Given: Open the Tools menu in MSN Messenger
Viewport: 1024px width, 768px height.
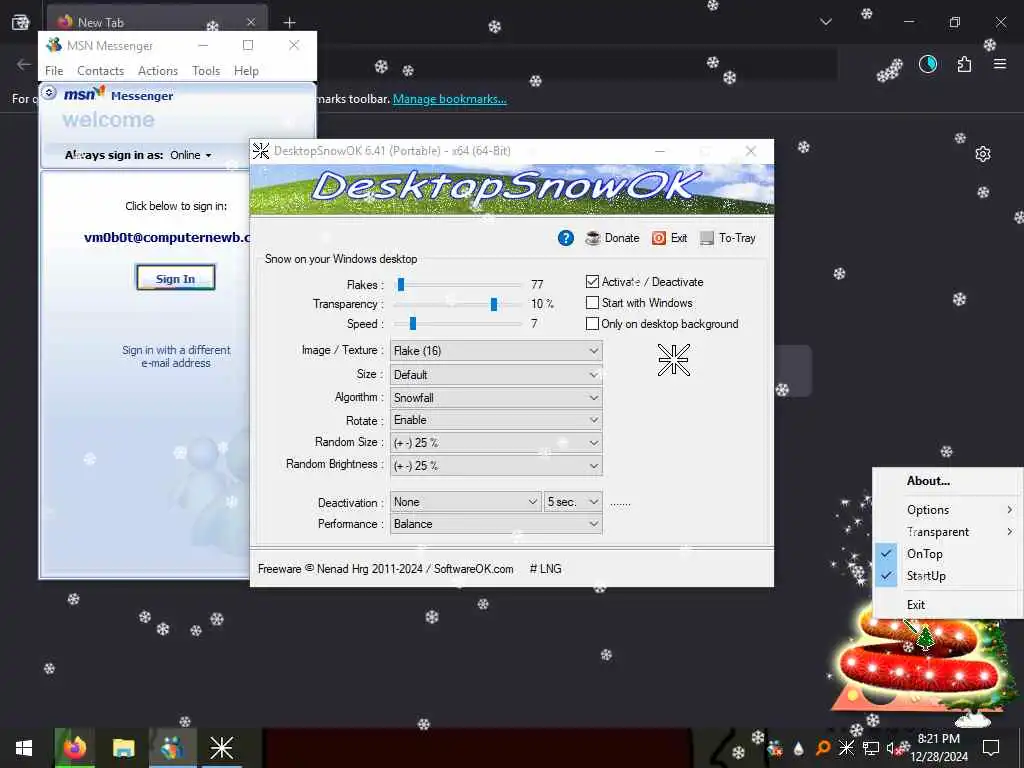Looking at the screenshot, I should point(206,71).
